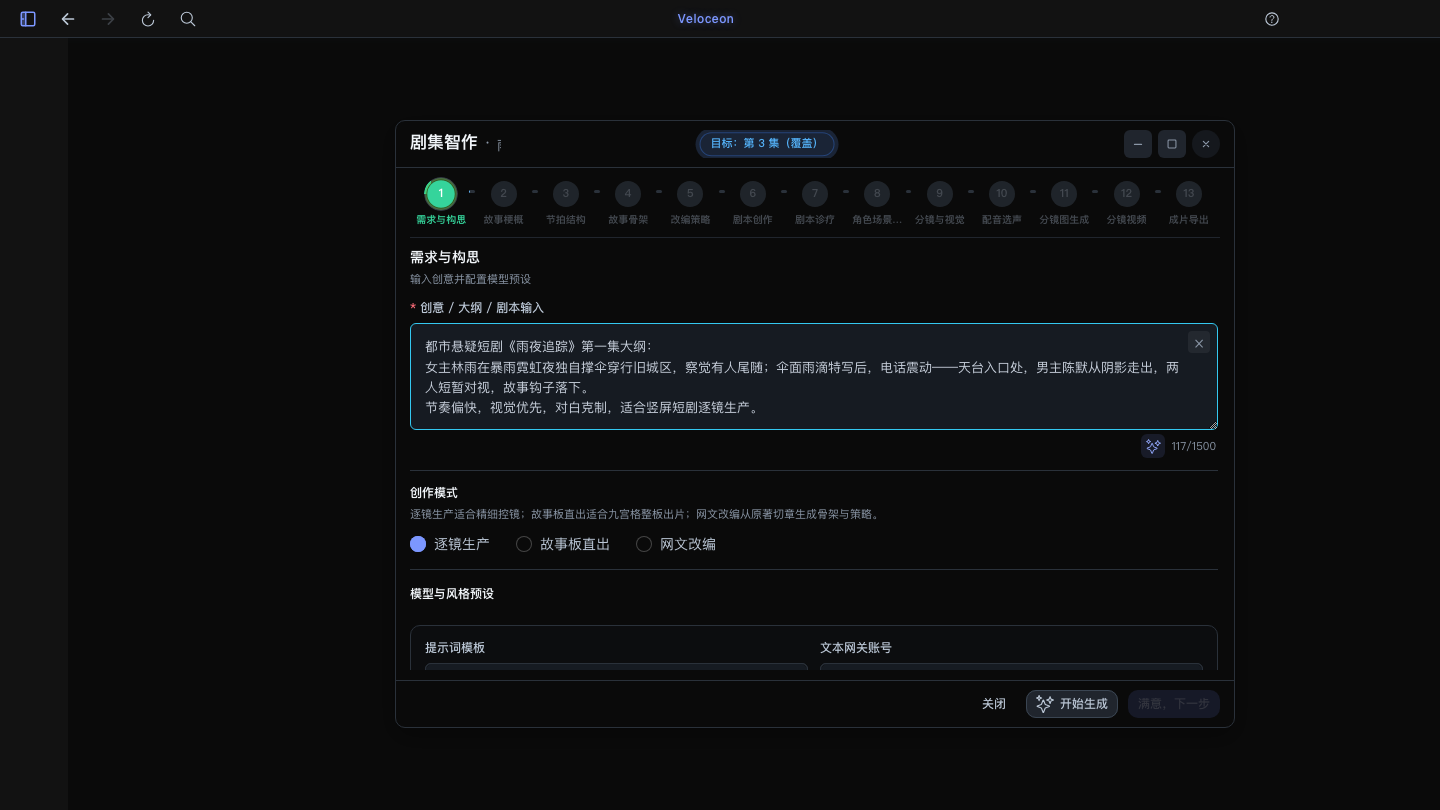
Task: Select the 网文改编 radio option
Action: pyautogui.click(x=676, y=544)
